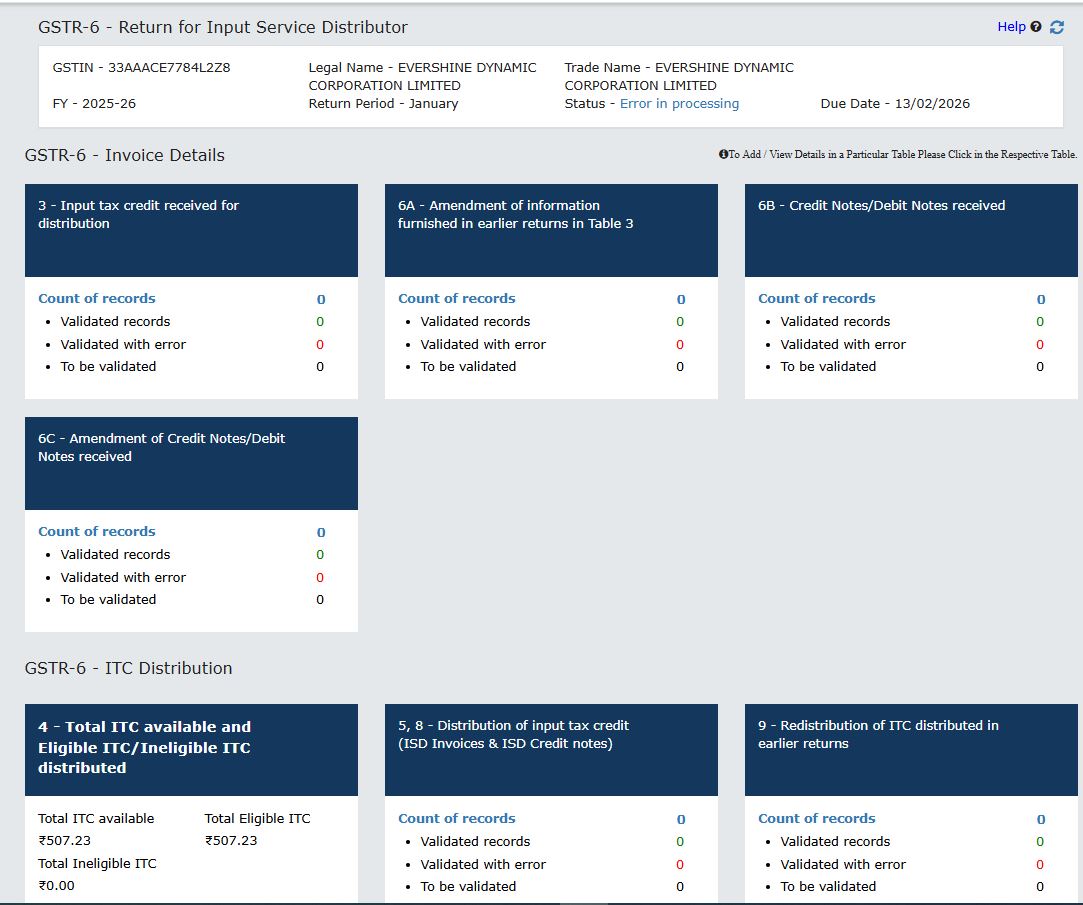Viewport: 1083px width, 905px height.
Task: Click 'To be validated' in table 9 card
Action: coord(828,886)
